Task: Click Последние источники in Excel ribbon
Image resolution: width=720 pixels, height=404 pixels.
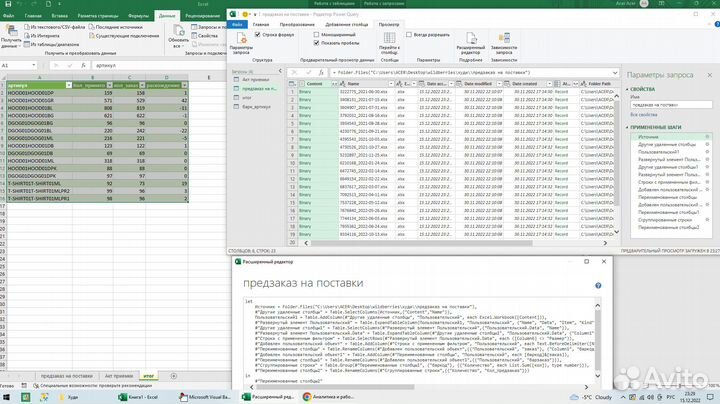Action: pos(116,27)
